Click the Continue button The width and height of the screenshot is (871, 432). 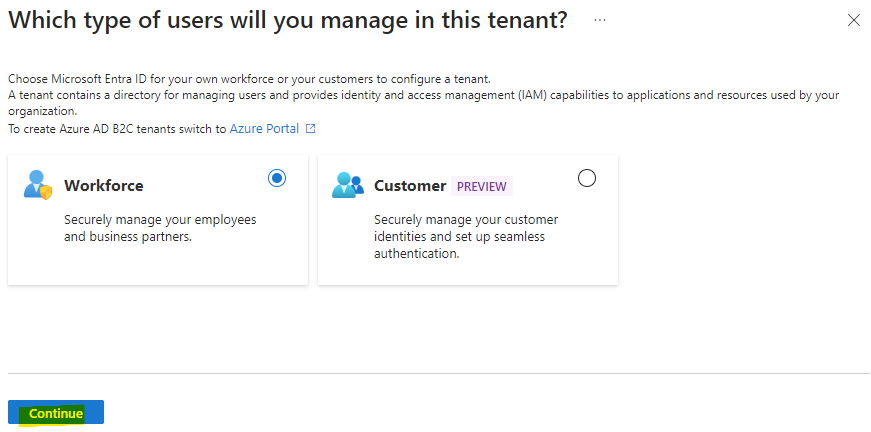point(56,413)
